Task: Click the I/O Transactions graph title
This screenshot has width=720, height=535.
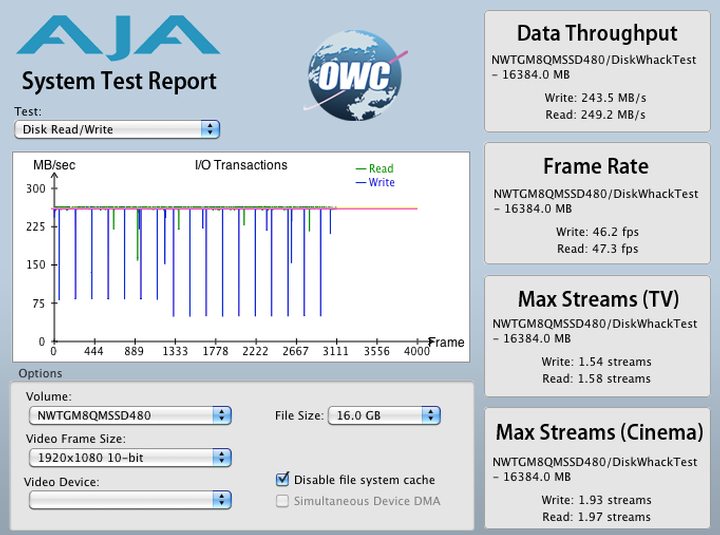Action: tap(240, 165)
